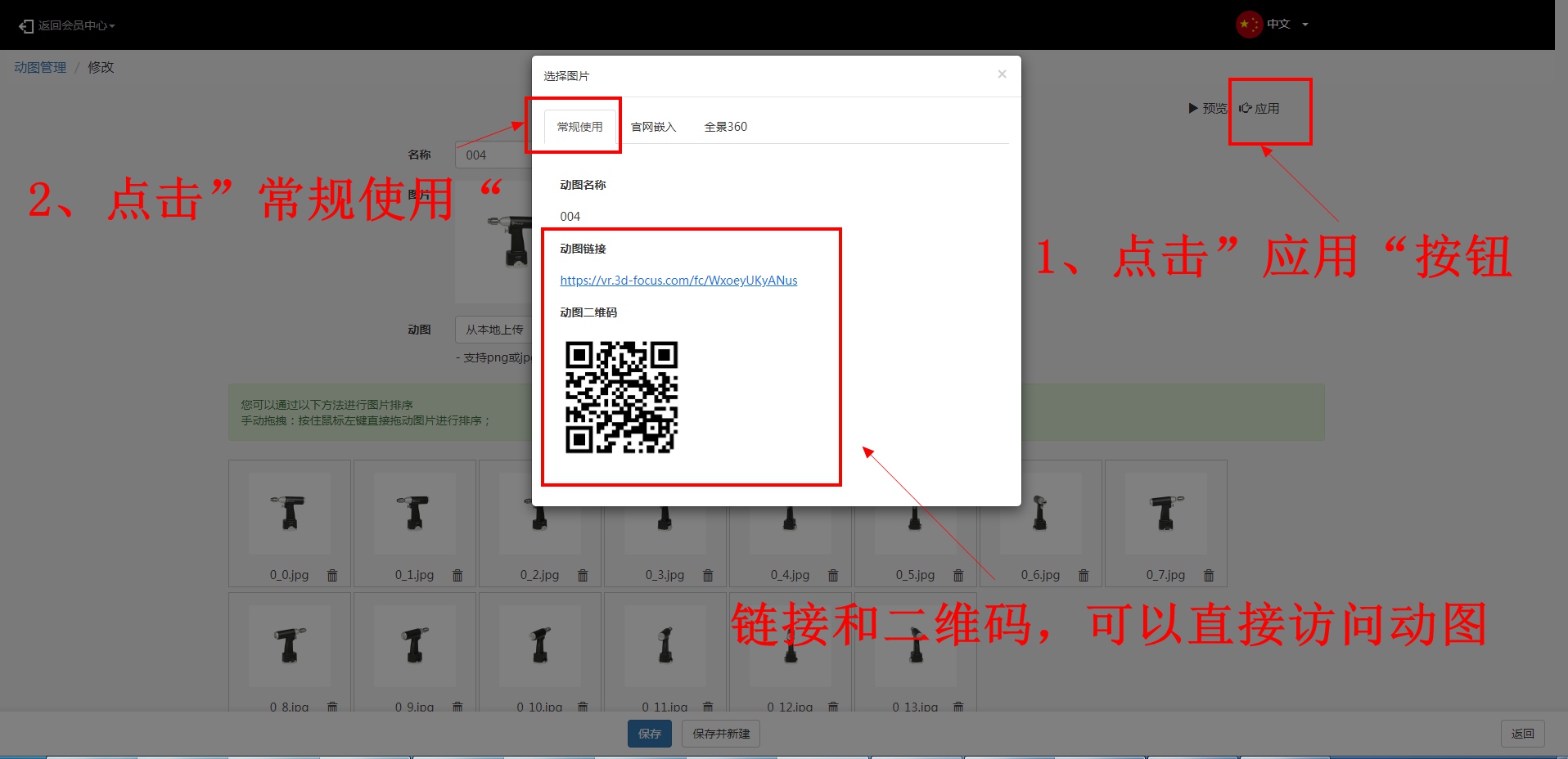Open the vr.3d-focus.com animation link
Screen dimensions: 1568x759
678,281
